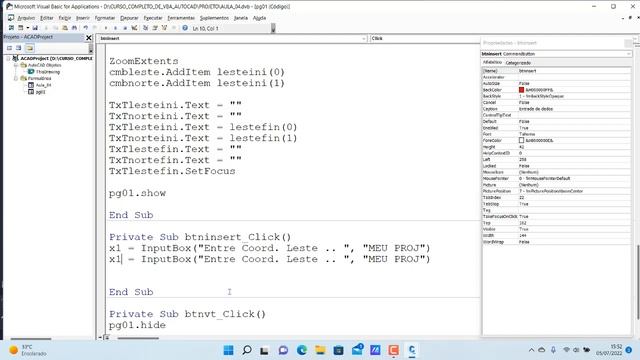
Task: Click the Paste toolbar icon
Action: click(64, 28)
